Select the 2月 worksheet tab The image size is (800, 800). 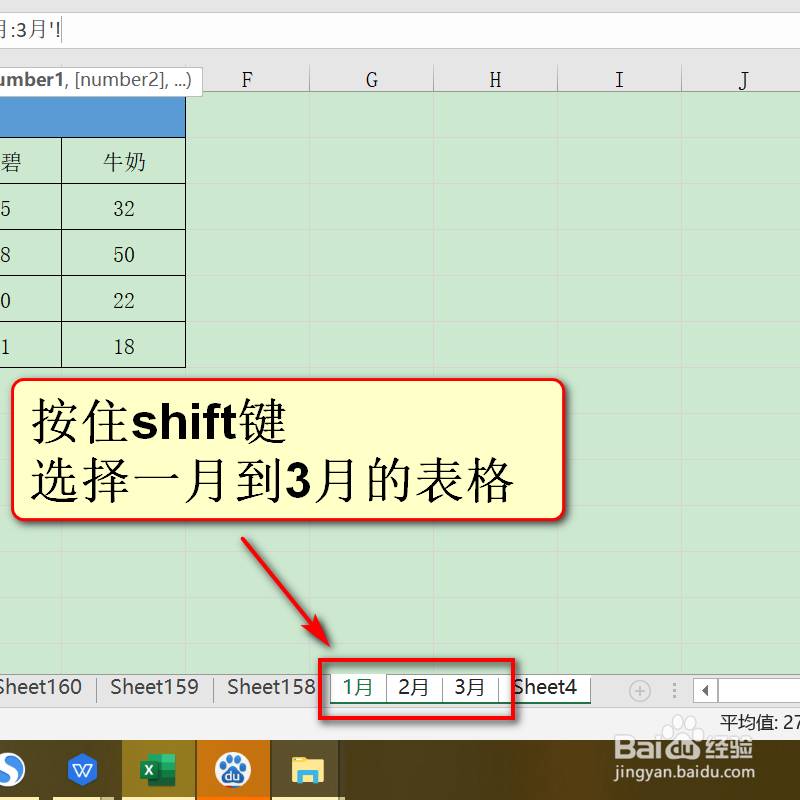point(414,687)
